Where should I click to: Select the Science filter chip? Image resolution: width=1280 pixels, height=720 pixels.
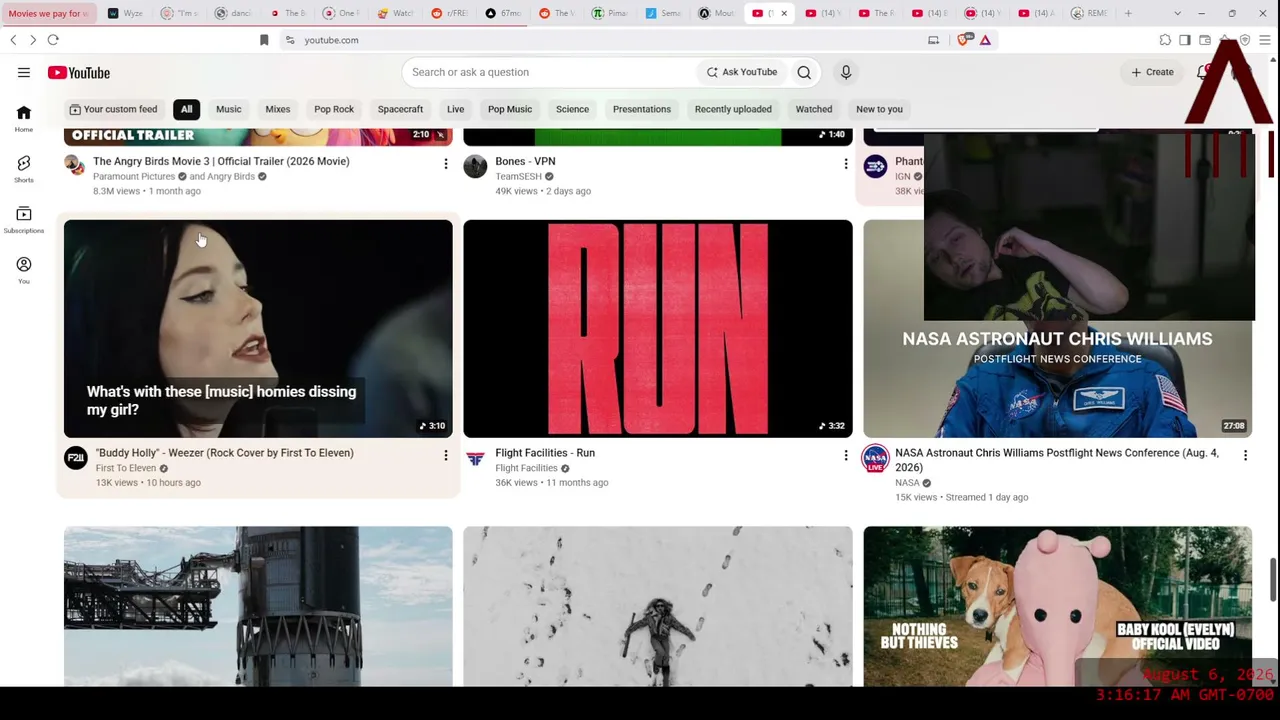coord(572,109)
